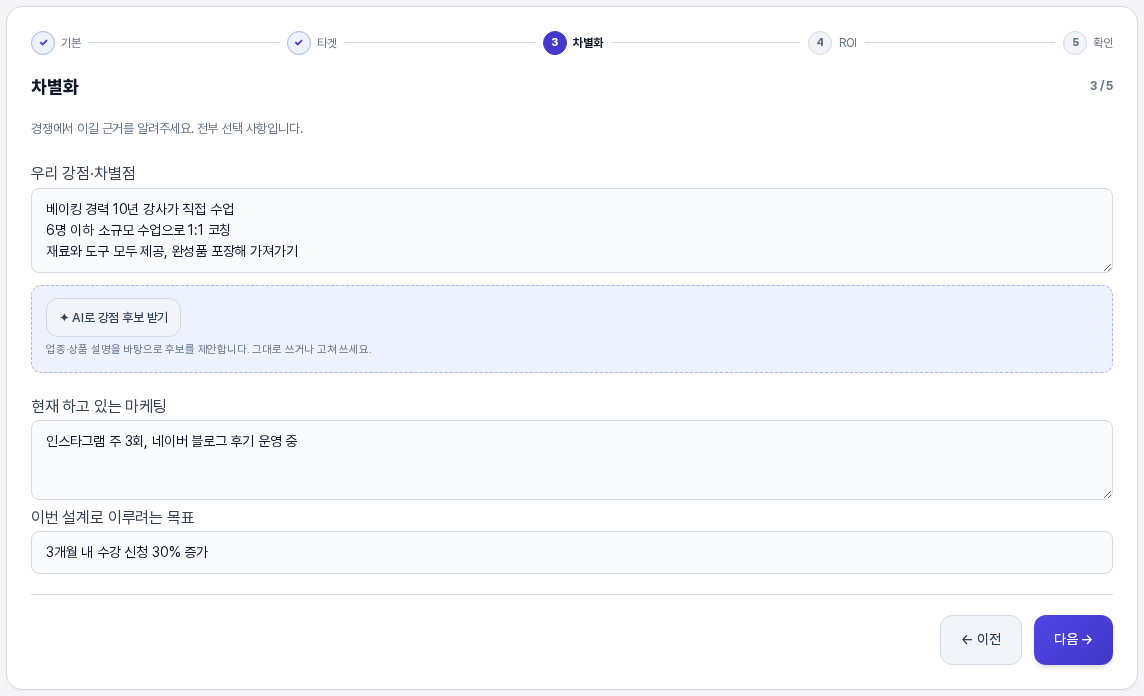The width and height of the screenshot is (1144, 696).
Task: Click the text 인스타그램 주 3회
Action: click(x=96, y=441)
